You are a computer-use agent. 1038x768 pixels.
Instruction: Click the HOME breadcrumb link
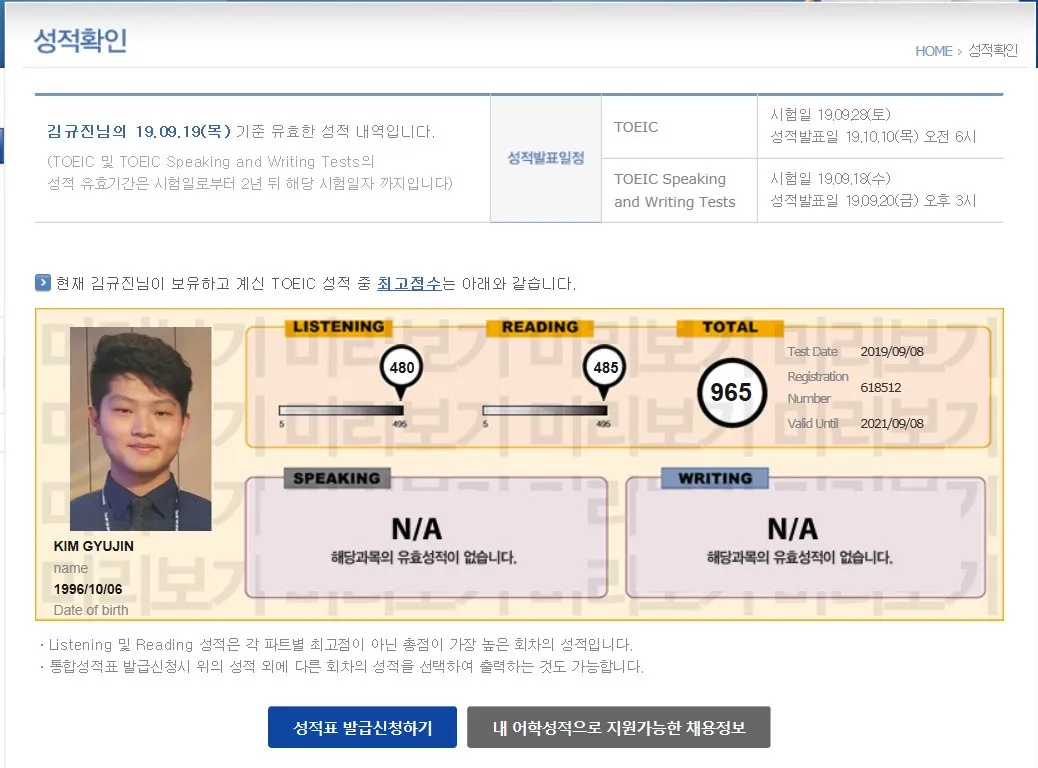pyautogui.click(x=933, y=51)
